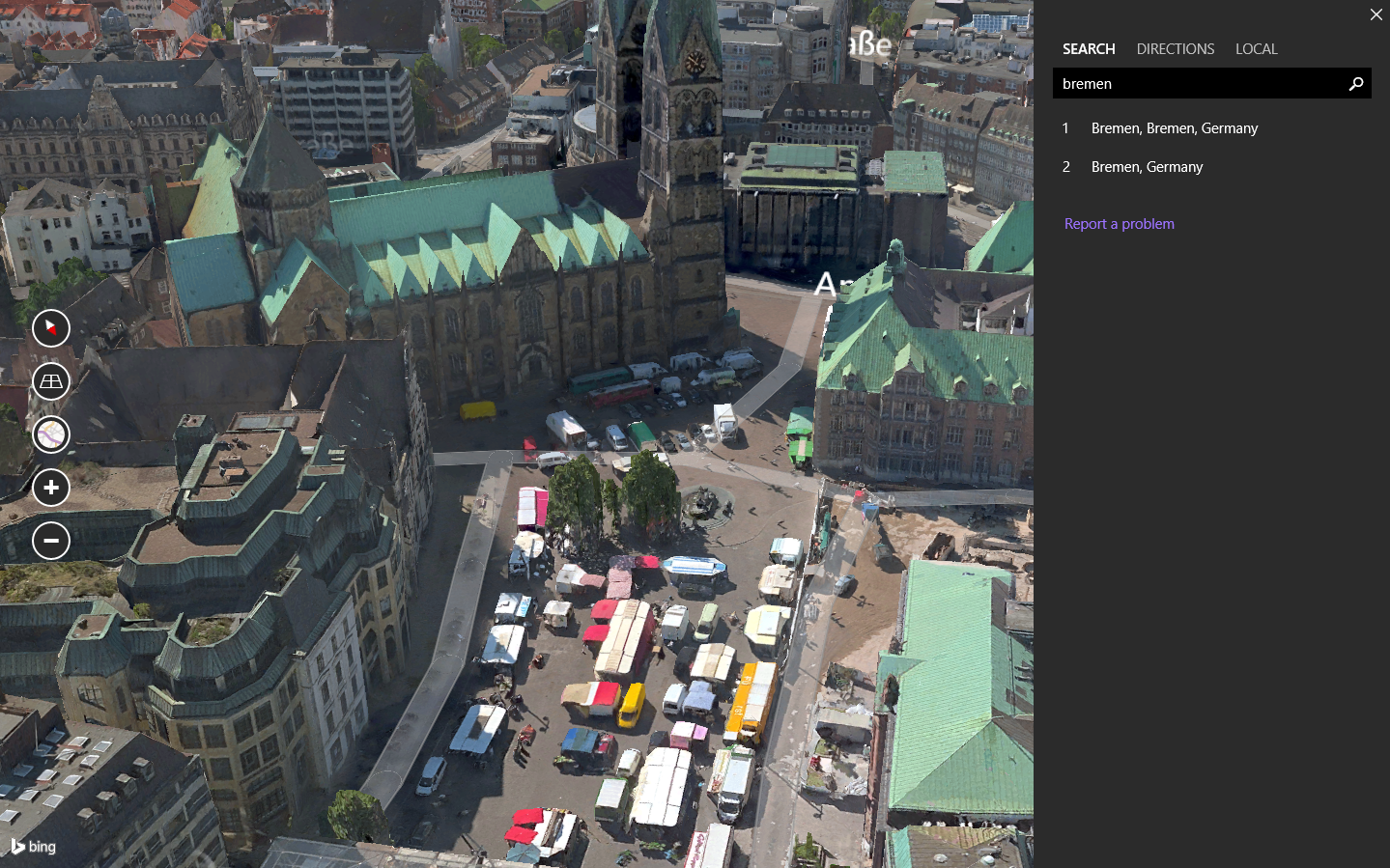Switch to the Directions tab

coord(1175,49)
